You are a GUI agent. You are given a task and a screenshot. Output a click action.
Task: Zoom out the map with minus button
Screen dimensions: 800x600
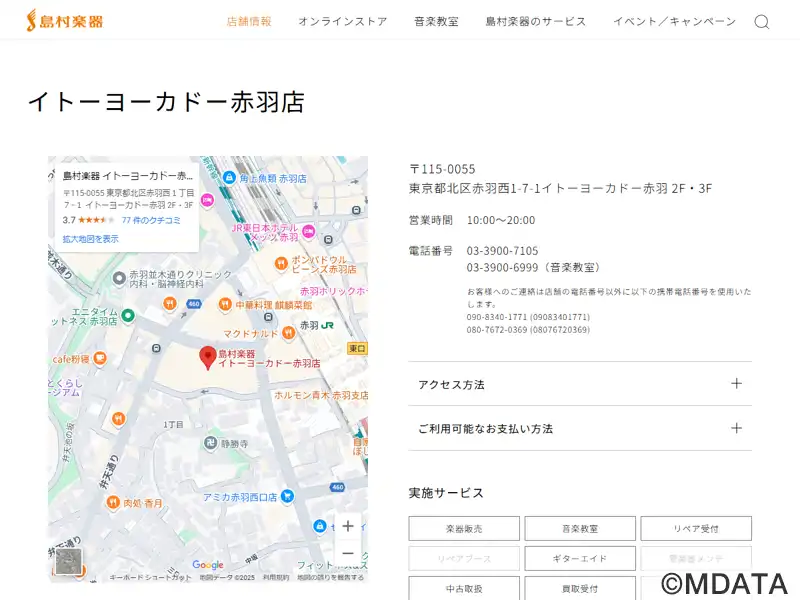pos(348,553)
